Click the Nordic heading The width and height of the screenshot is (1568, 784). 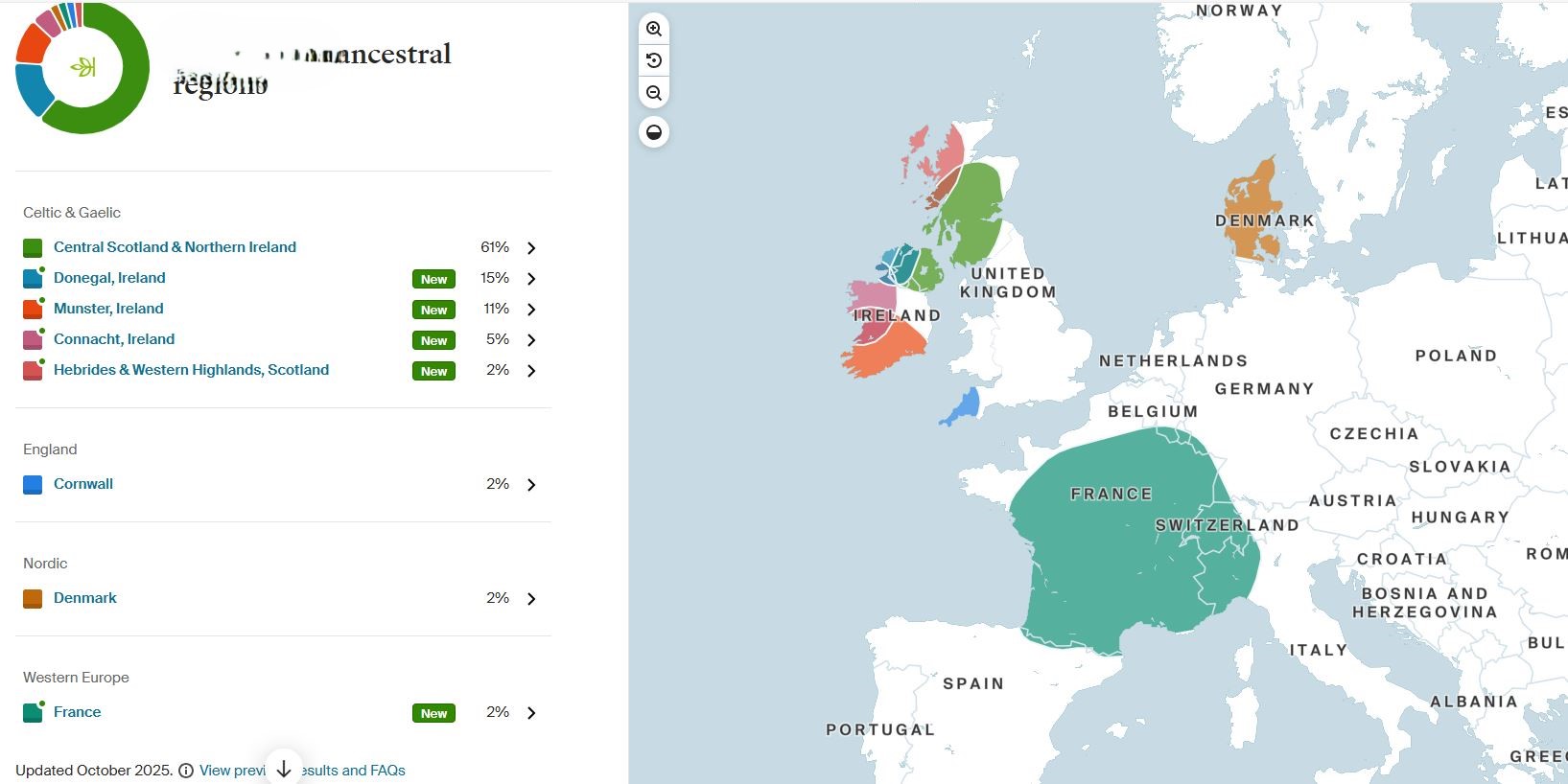tap(45, 564)
